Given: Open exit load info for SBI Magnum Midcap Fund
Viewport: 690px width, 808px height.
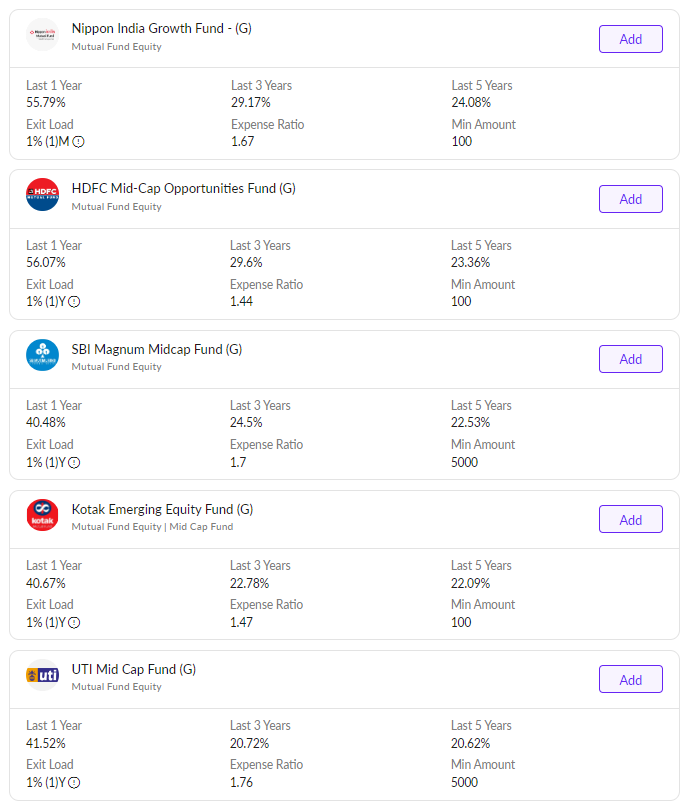Looking at the screenshot, I should click(x=74, y=462).
